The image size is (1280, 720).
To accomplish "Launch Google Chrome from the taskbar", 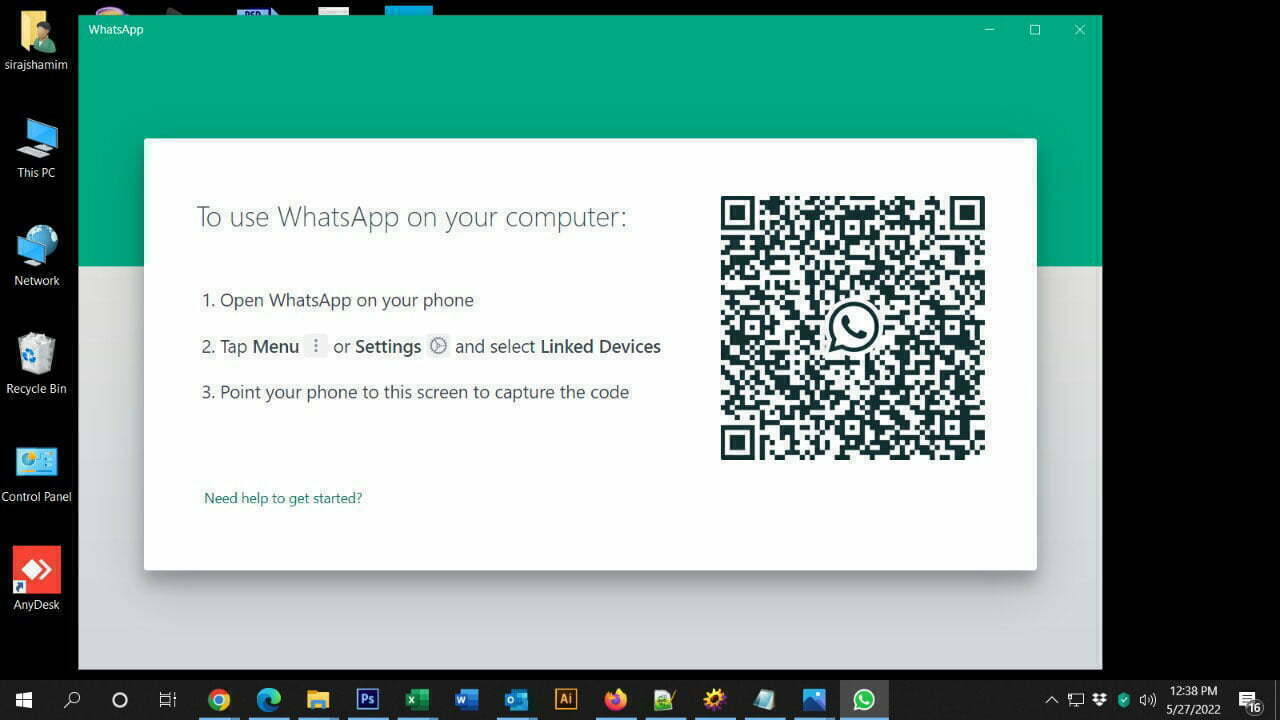I will coord(219,700).
